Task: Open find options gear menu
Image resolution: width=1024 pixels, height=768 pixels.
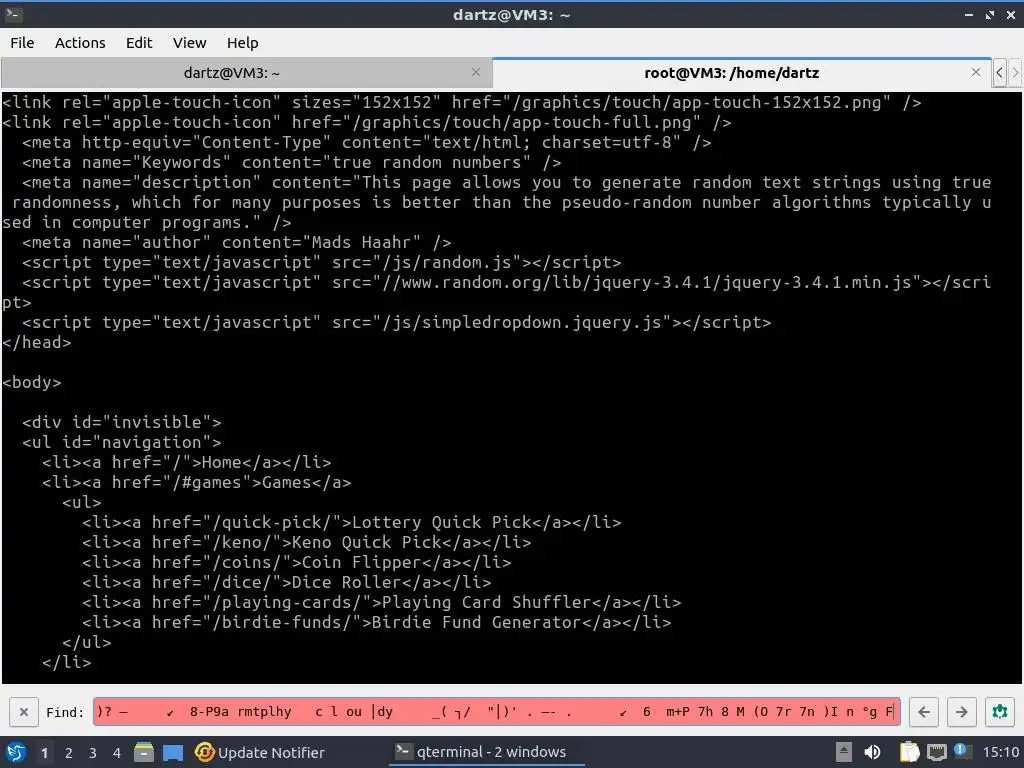Action: [x=999, y=712]
